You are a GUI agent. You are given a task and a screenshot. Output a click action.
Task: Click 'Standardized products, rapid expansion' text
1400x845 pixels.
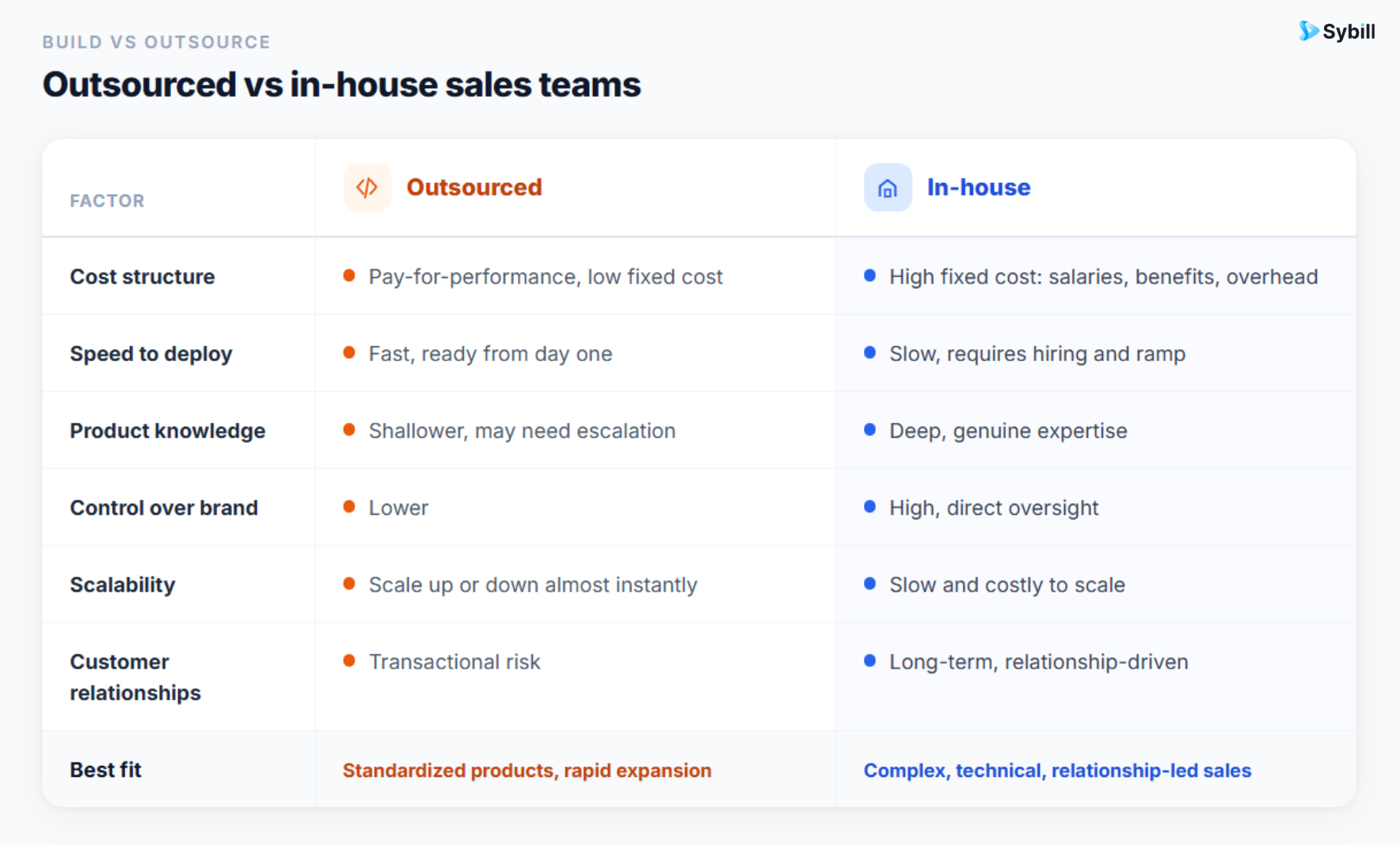(x=527, y=771)
